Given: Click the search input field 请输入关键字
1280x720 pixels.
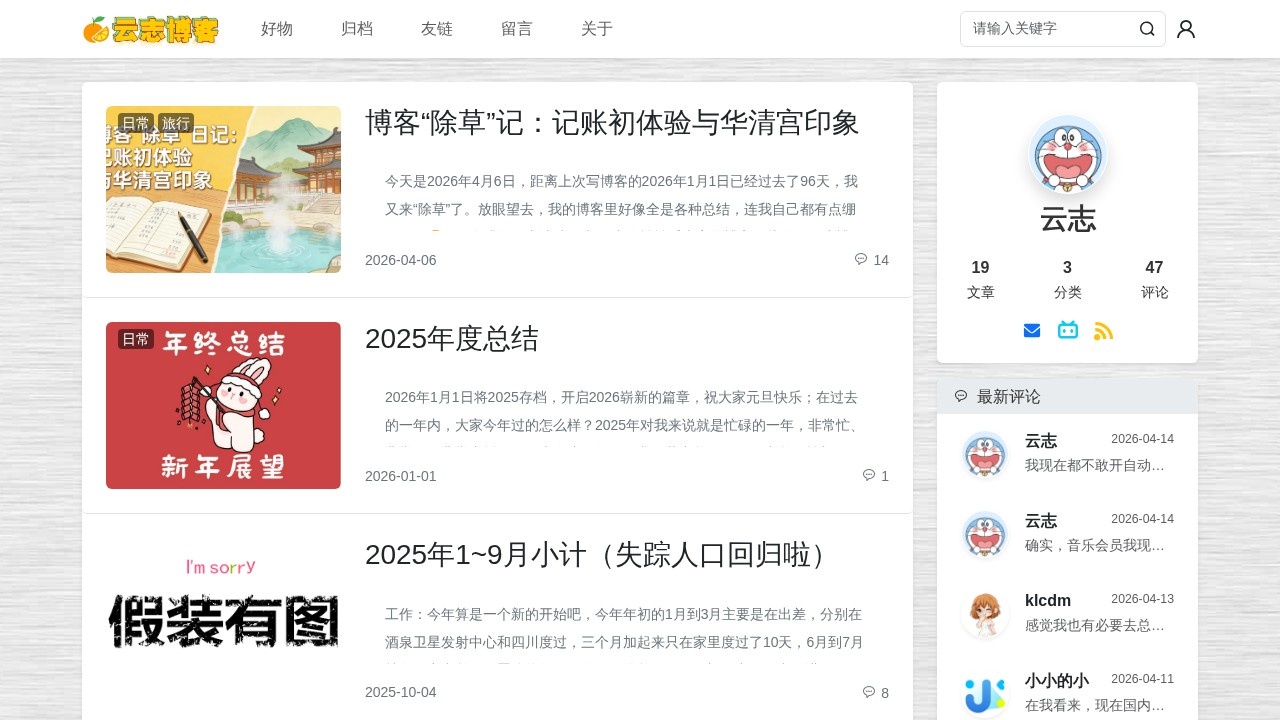Looking at the screenshot, I should (x=1040, y=29).
